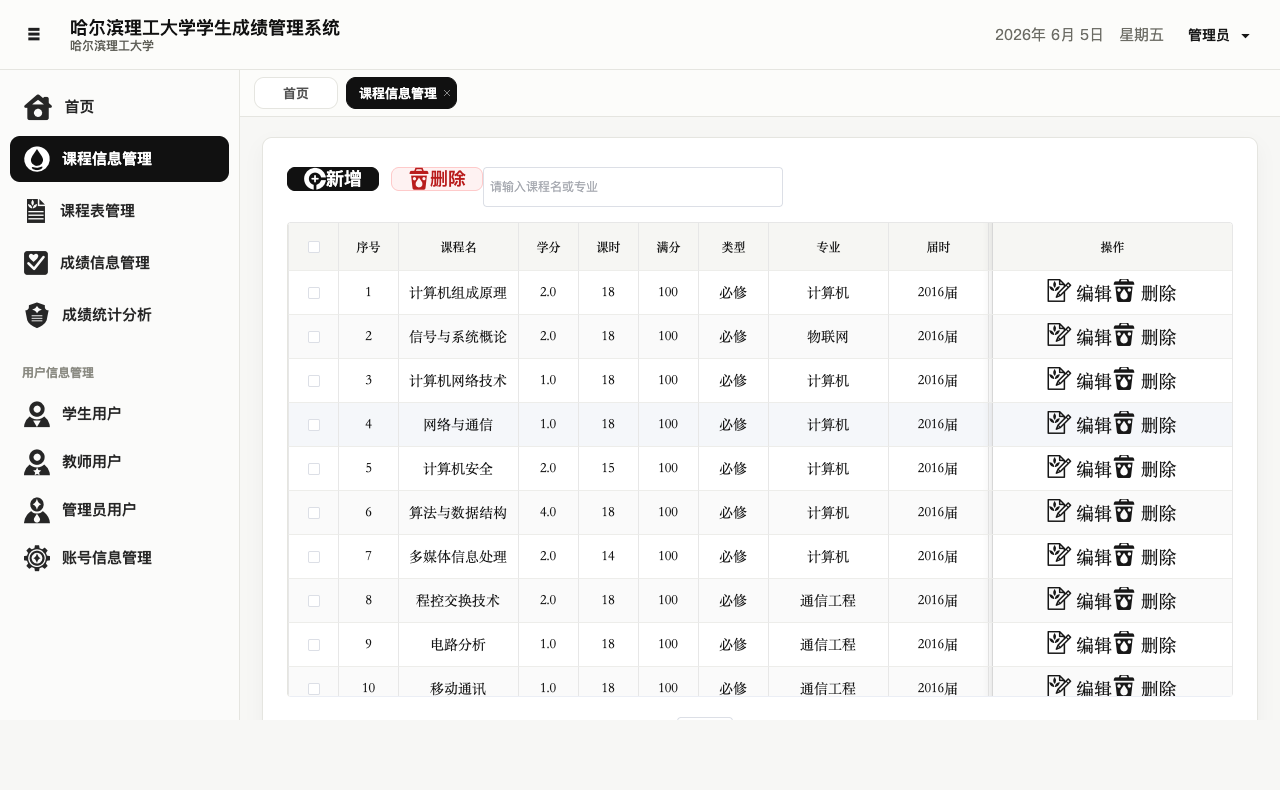Click the 学生用户 person icon
The height and width of the screenshot is (790, 1280).
click(x=37, y=414)
